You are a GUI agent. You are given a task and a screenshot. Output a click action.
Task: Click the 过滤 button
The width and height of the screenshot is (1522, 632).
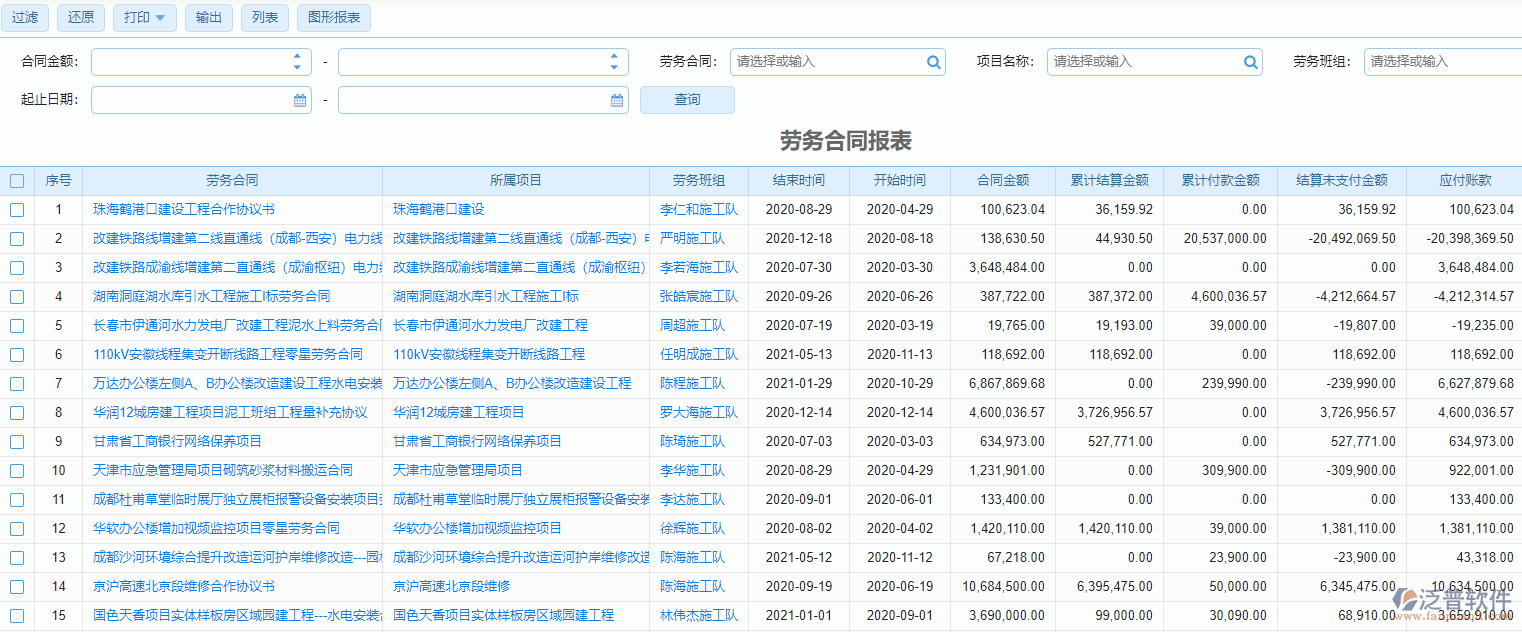pyautogui.click(x=24, y=17)
